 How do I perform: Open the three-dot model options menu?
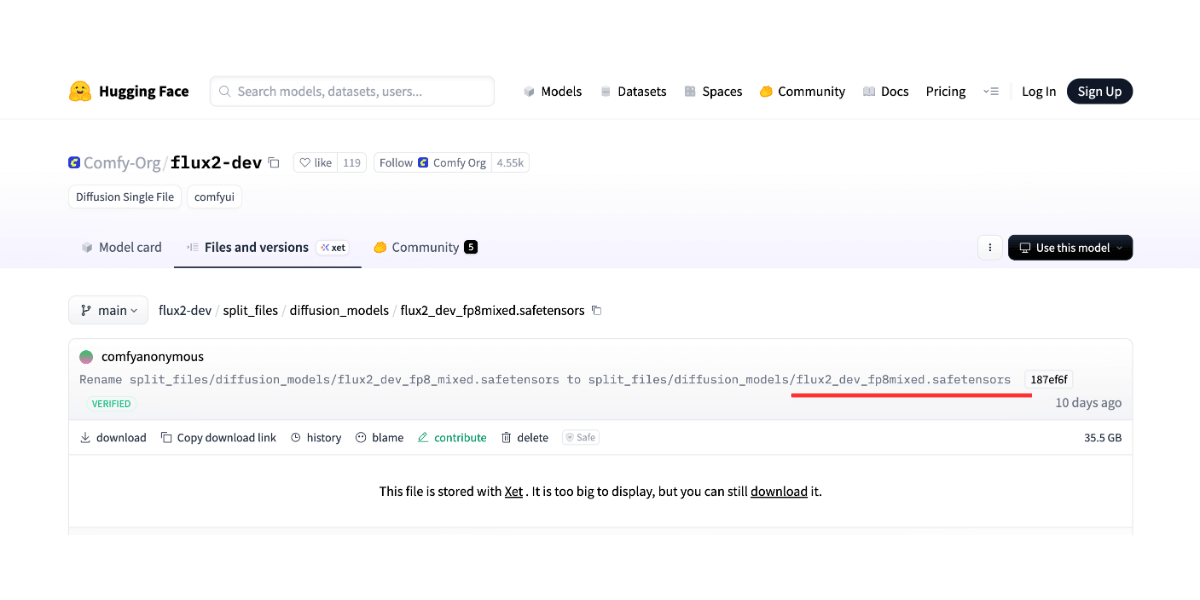pos(989,248)
